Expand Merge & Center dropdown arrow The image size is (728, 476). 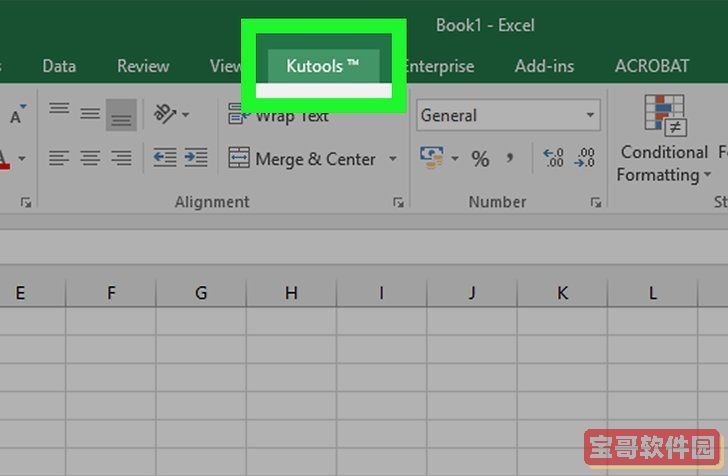(x=393, y=159)
